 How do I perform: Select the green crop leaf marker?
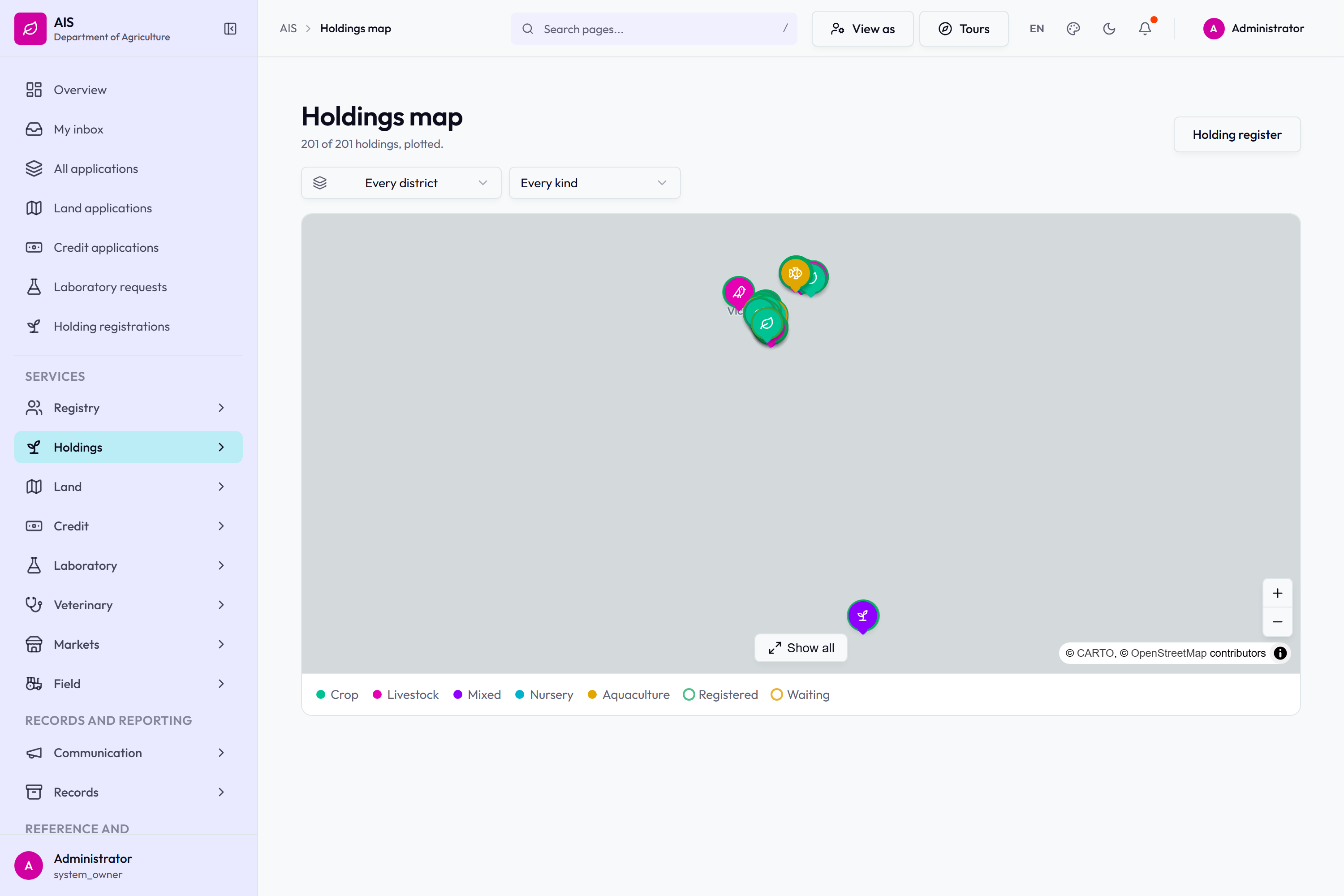pos(767,323)
